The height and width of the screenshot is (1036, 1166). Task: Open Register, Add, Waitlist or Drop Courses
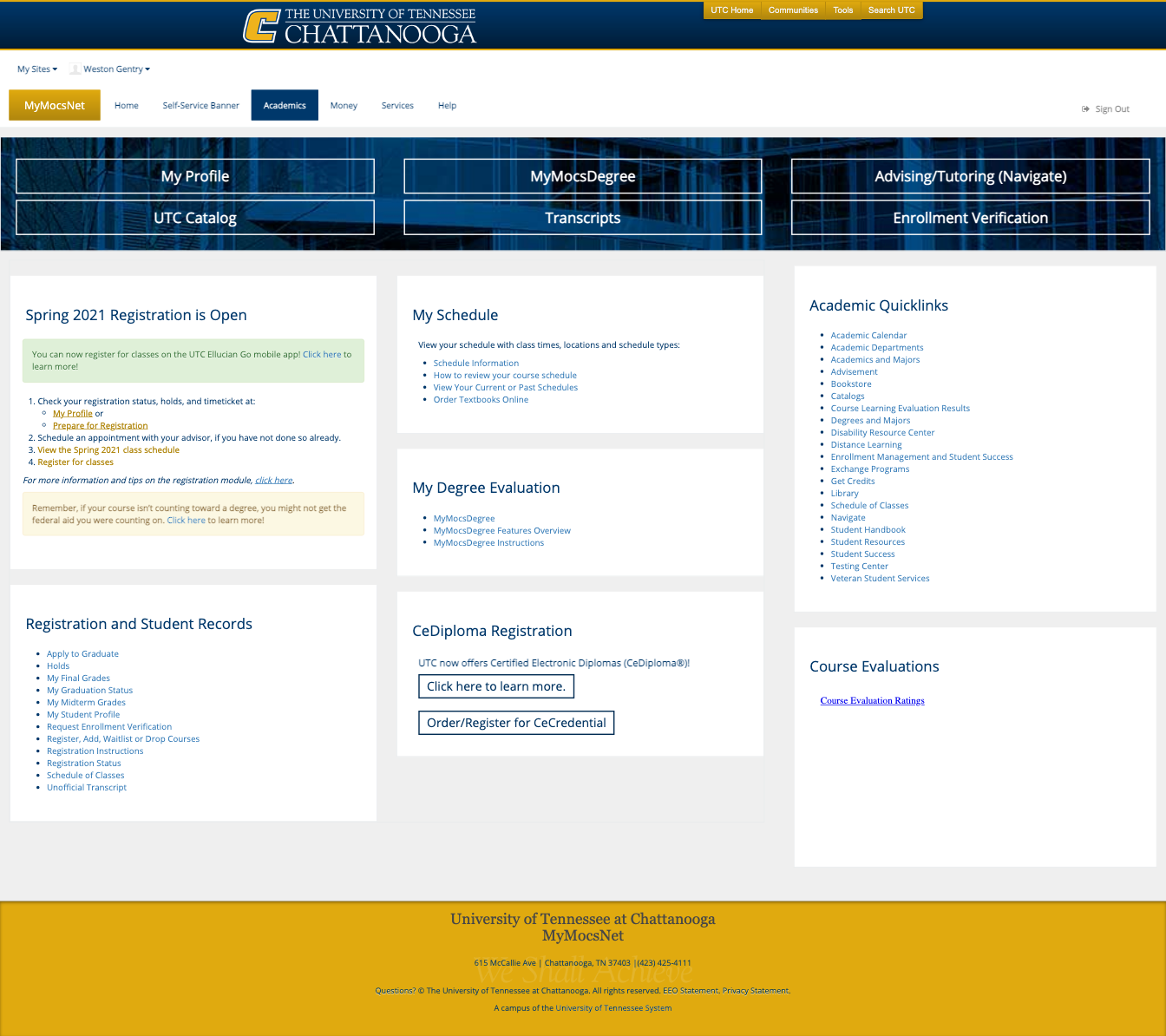pyautogui.click(x=123, y=739)
